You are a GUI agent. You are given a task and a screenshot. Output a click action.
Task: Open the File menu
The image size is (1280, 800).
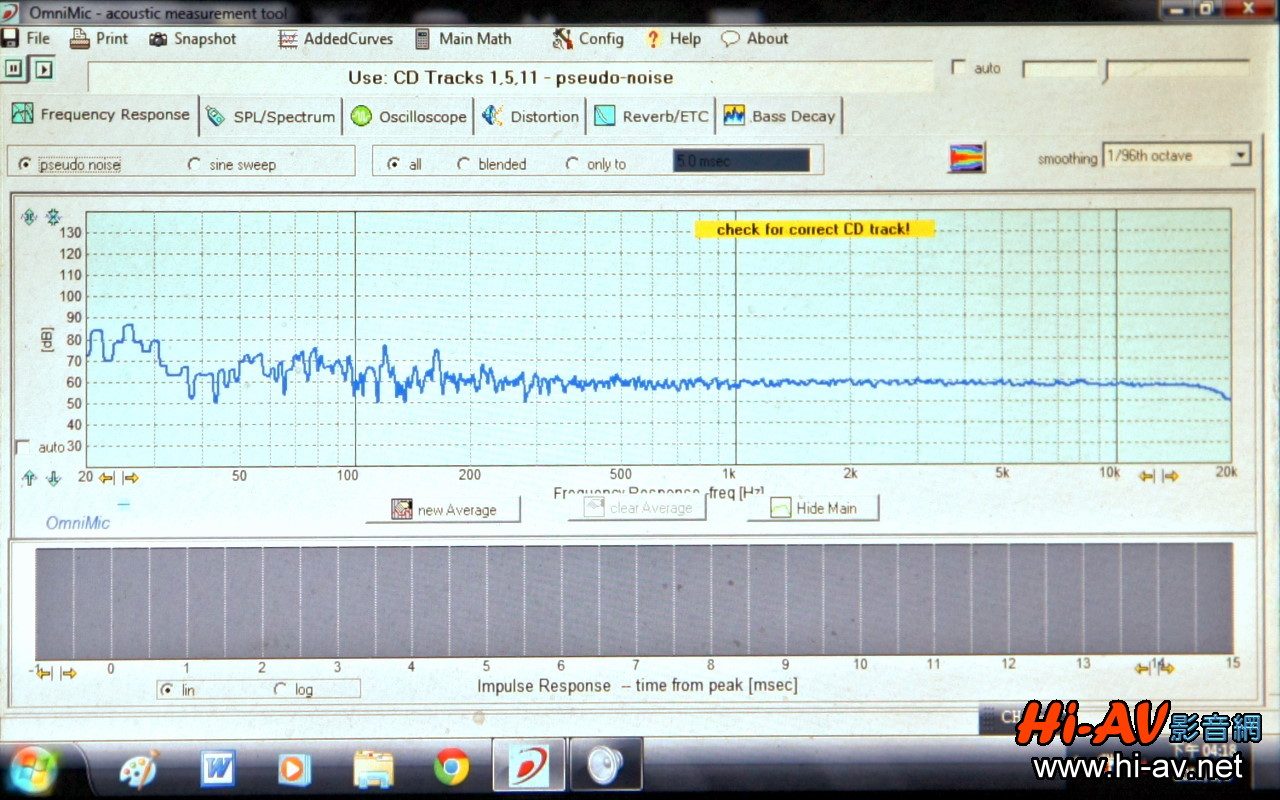point(27,39)
